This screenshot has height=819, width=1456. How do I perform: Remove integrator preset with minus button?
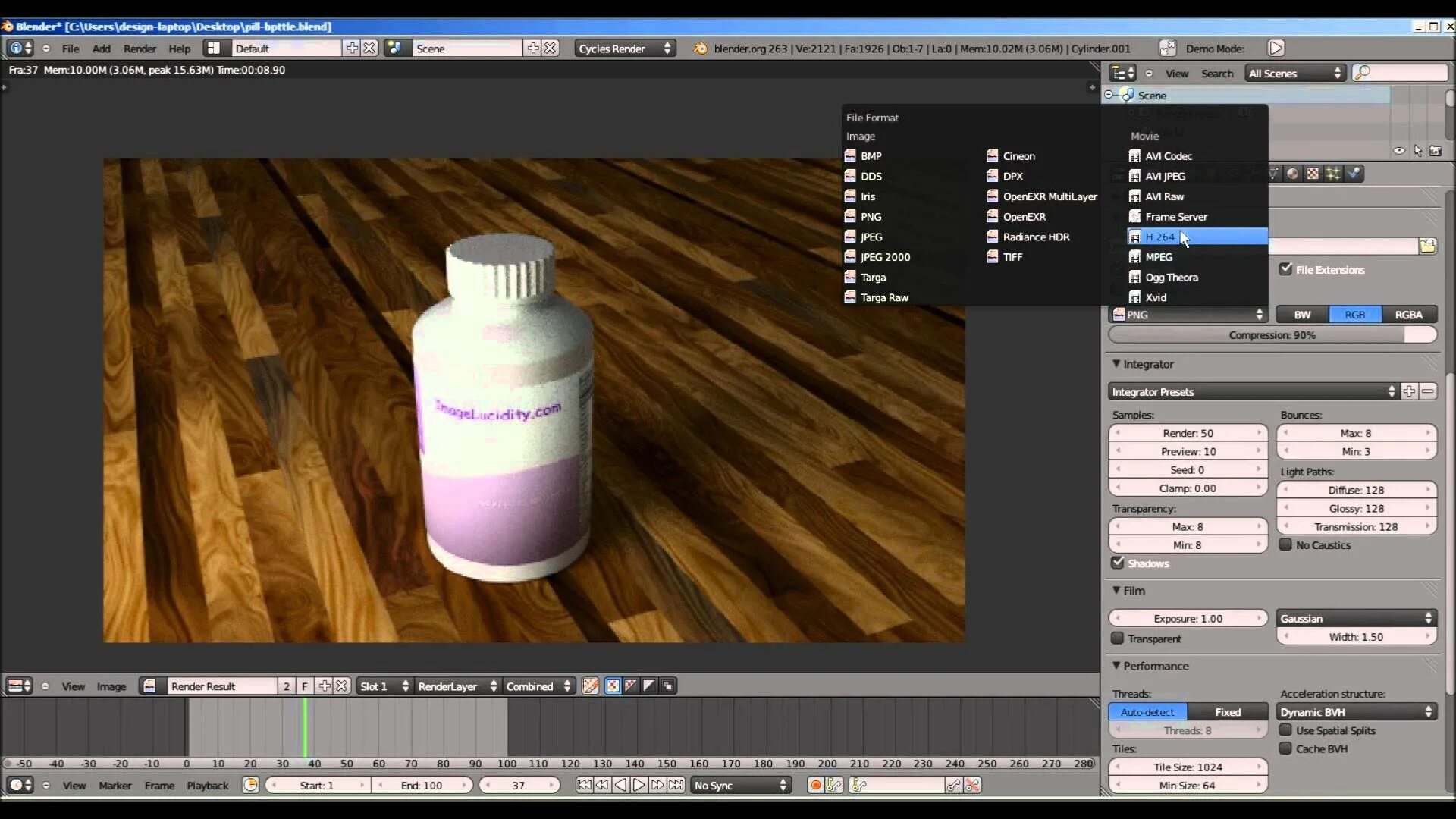[x=1428, y=392]
